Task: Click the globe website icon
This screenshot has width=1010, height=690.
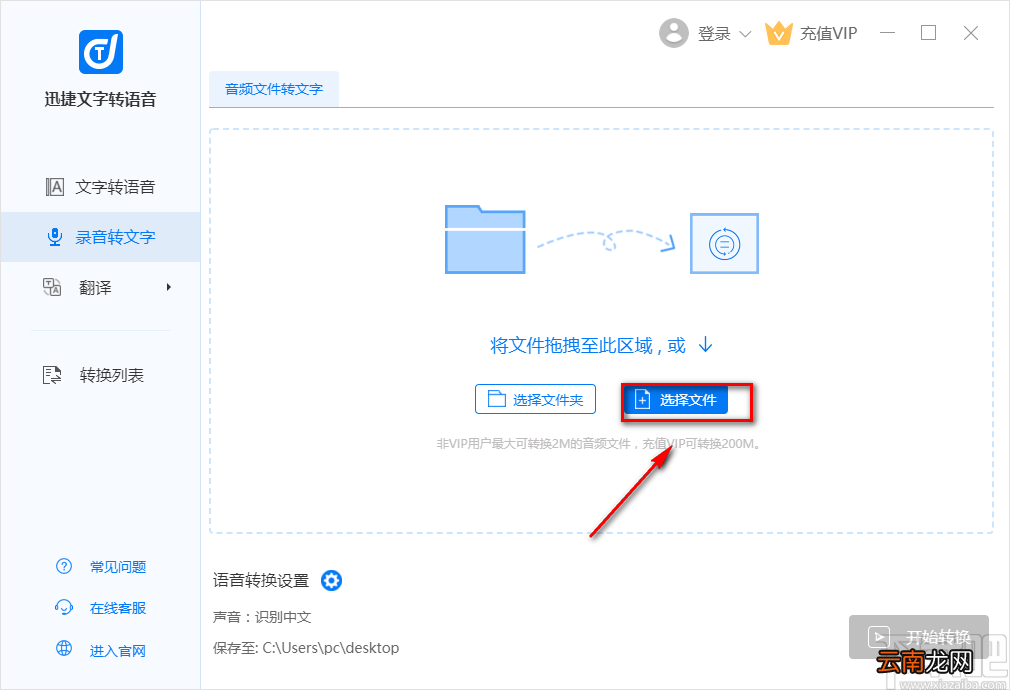Action: click(x=64, y=648)
